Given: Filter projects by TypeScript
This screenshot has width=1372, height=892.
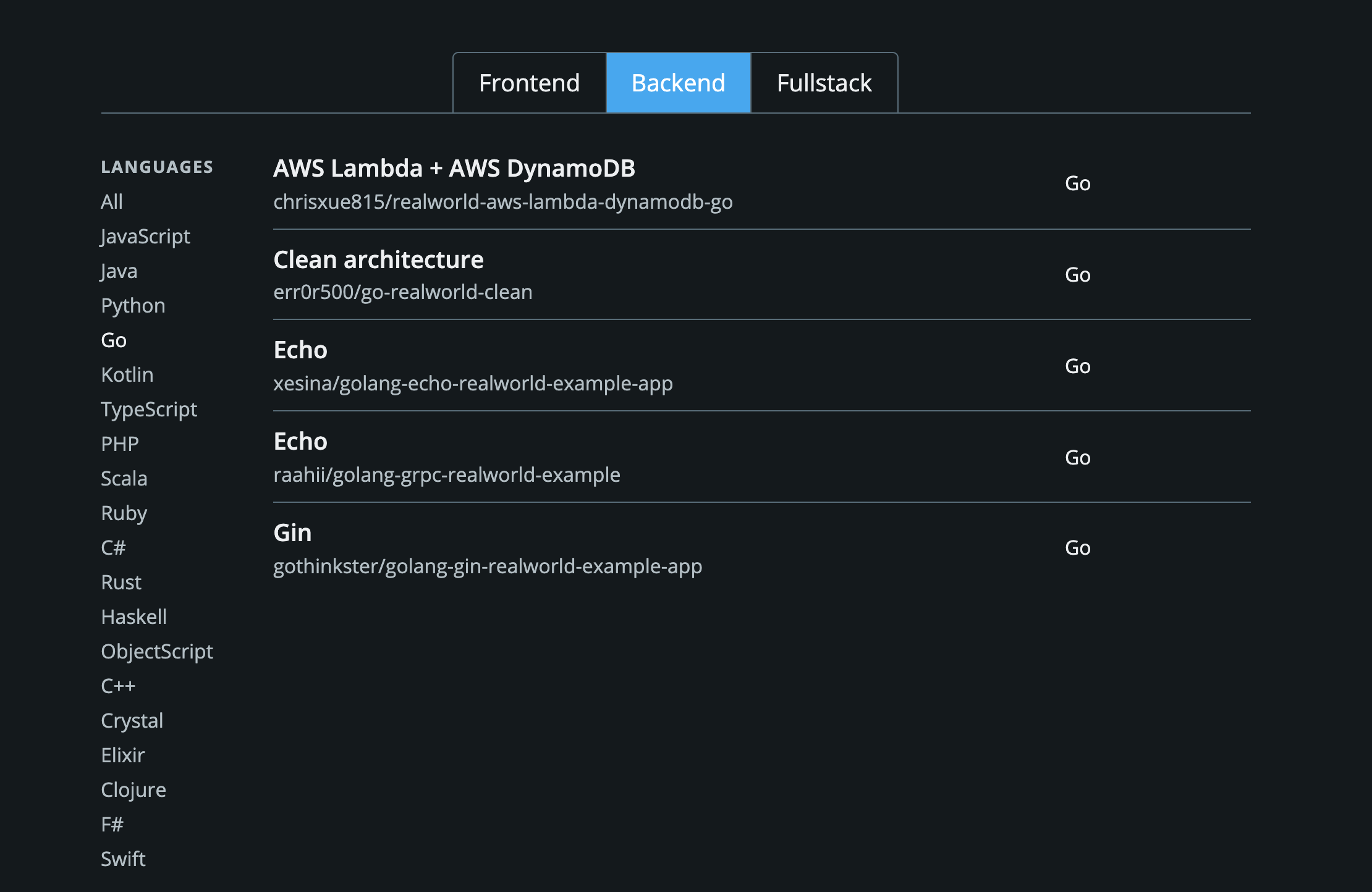Looking at the screenshot, I should point(149,409).
